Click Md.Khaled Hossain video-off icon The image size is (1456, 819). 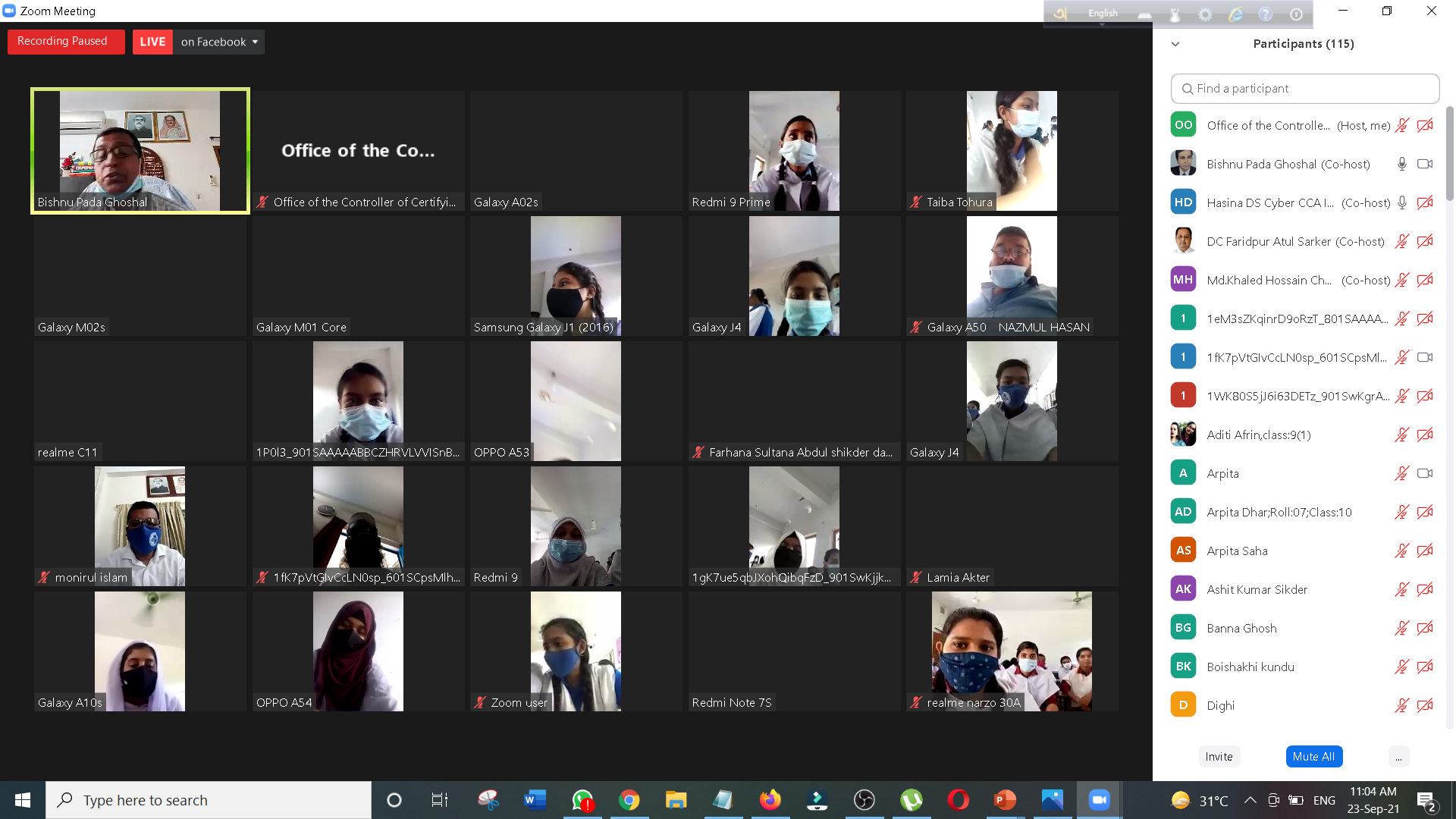pyautogui.click(x=1425, y=280)
